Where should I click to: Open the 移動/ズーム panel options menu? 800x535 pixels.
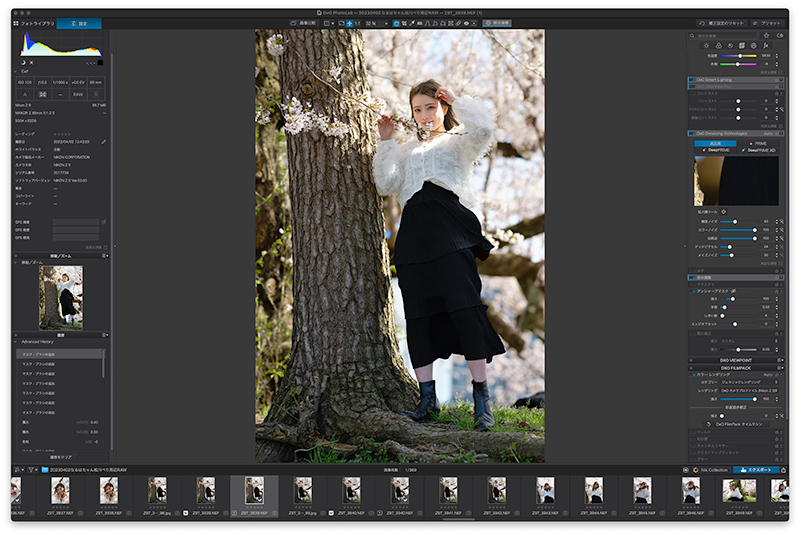click(x=105, y=256)
